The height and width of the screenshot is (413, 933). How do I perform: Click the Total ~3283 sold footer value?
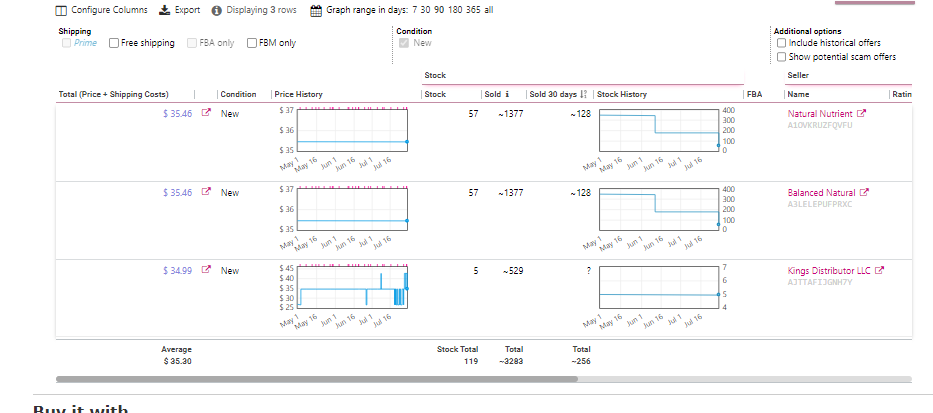512,361
